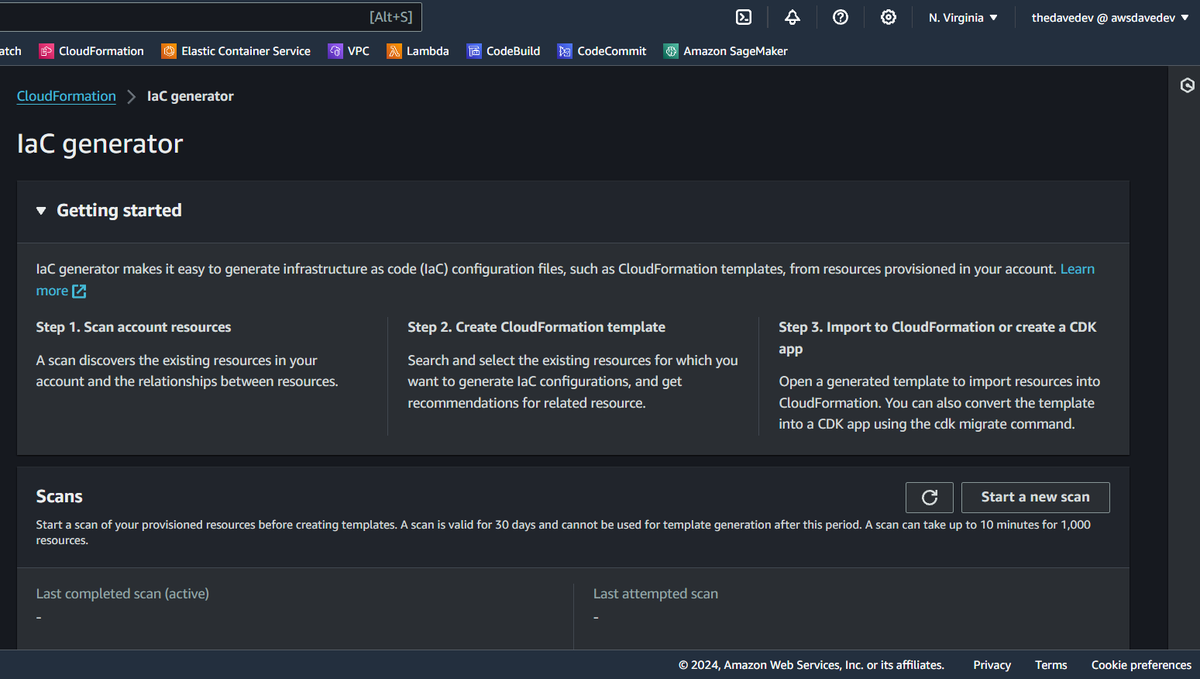Click the IaC generator page title
Screen dimensions: 1200x679
coord(100,144)
